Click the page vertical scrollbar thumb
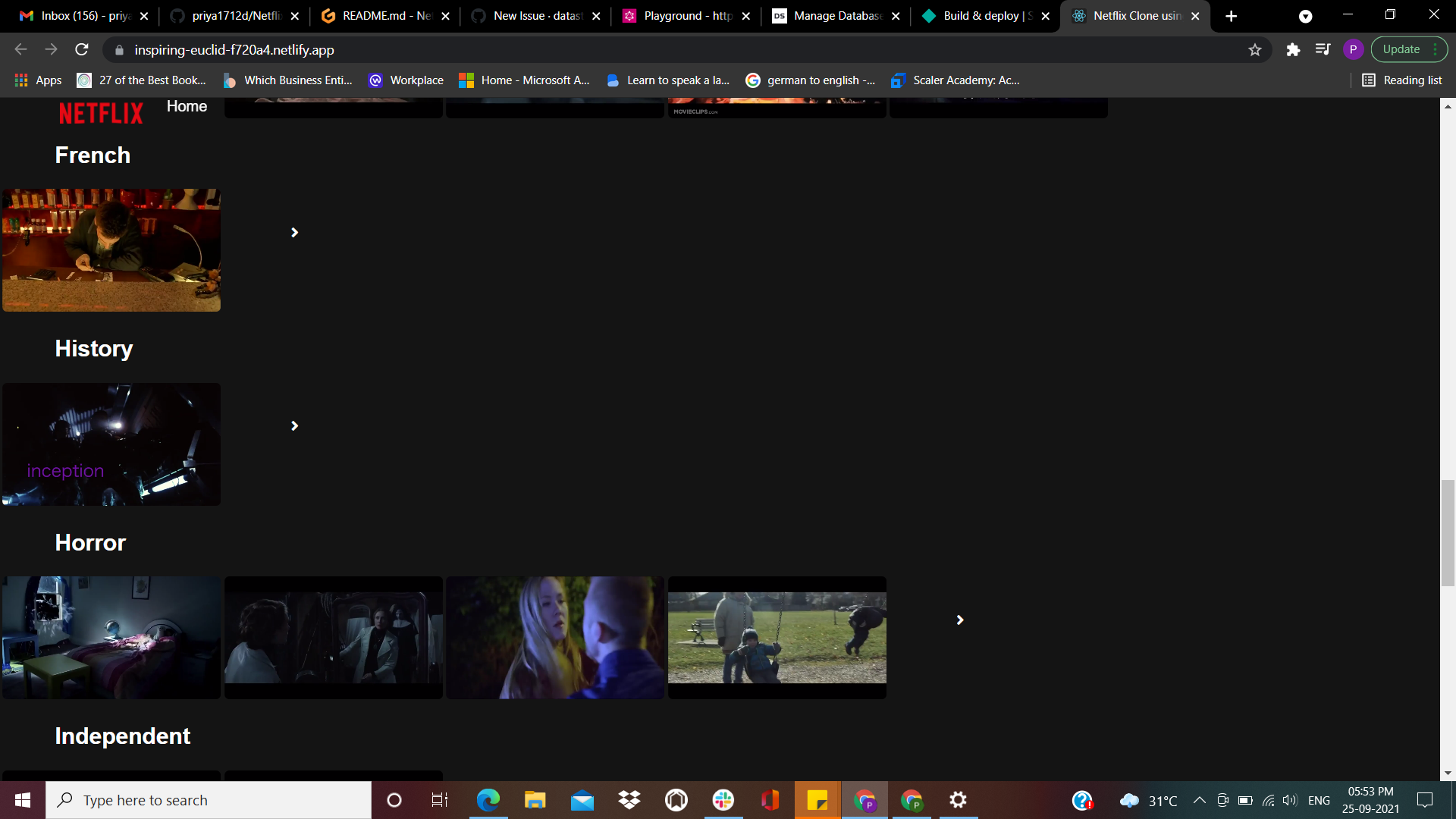Viewport: 1456px width, 819px height. tap(1448, 532)
